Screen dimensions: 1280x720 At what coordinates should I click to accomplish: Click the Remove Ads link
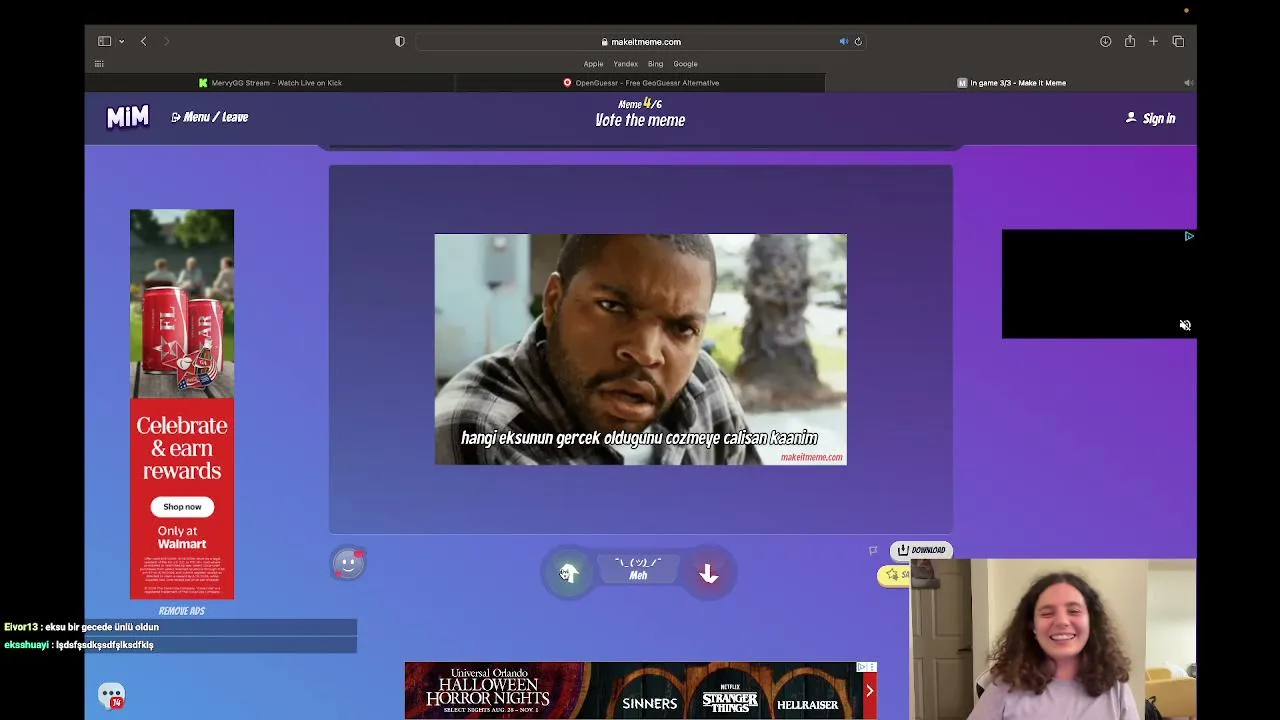coord(182,611)
